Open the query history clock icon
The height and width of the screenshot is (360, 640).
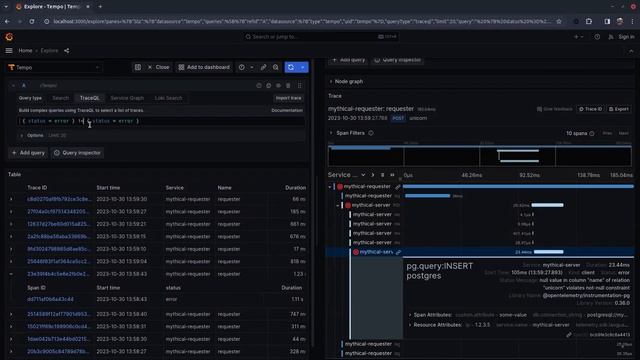click(x=242, y=67)
